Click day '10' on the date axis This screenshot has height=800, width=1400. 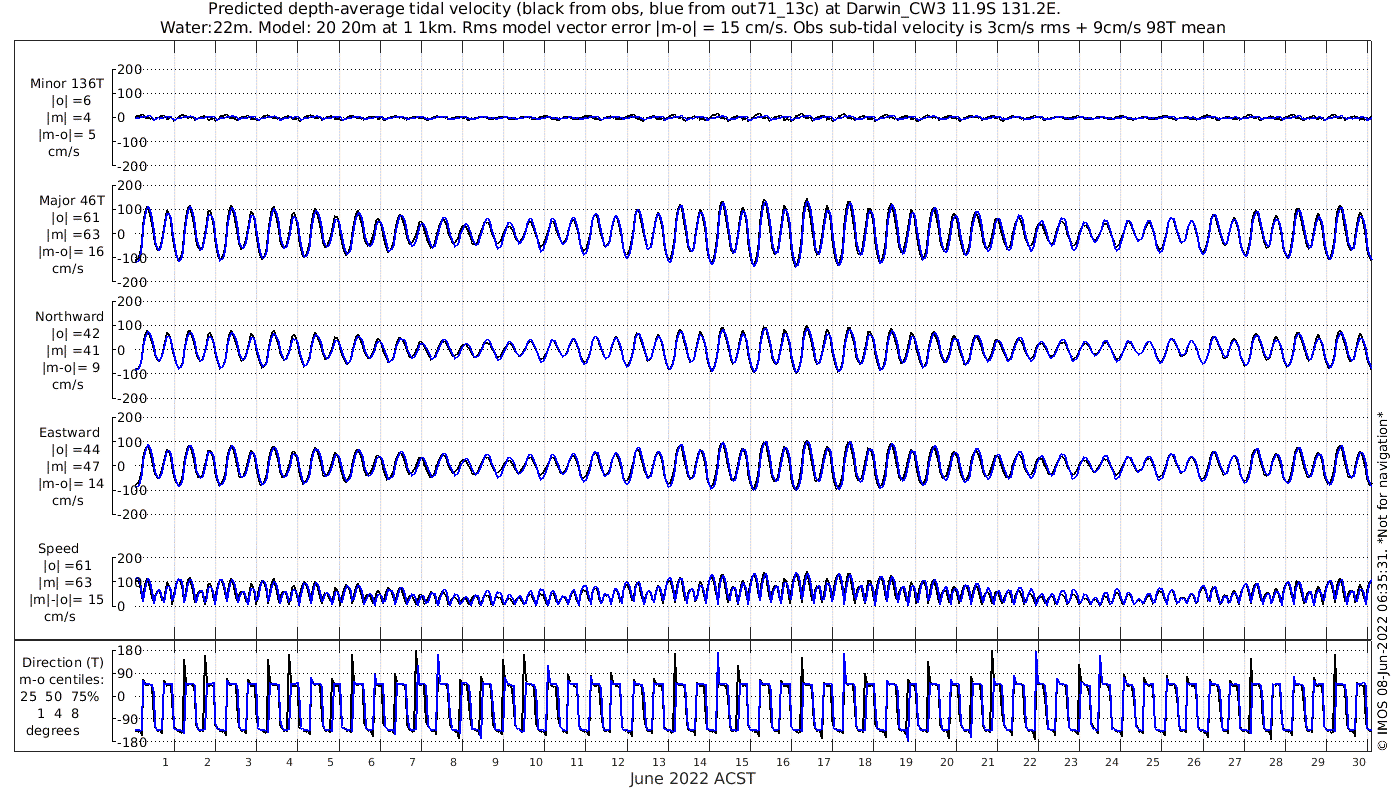(x=536, y=762)
